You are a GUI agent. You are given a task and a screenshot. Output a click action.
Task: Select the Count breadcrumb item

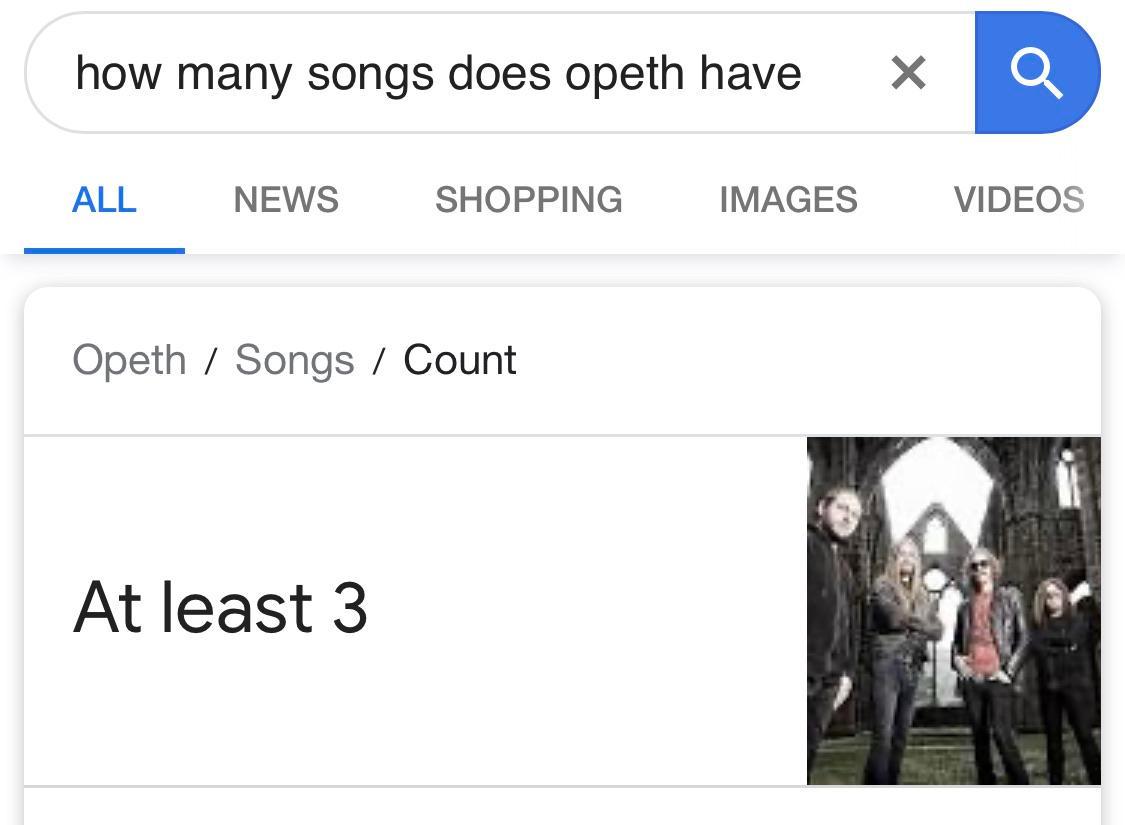pos(459,359)
